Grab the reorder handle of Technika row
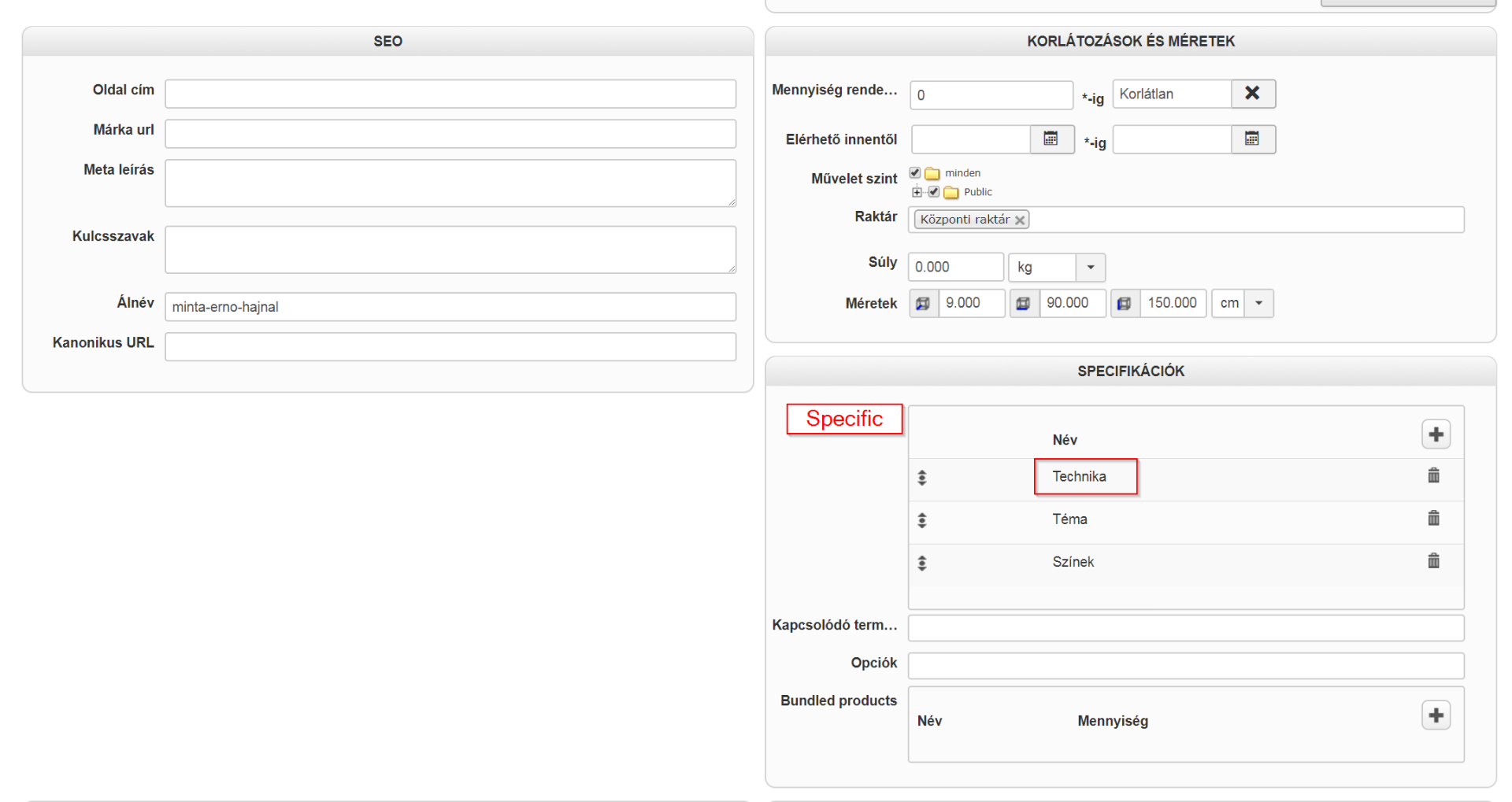The width and height of the screenshot is (1512, 802). [x=922, y=478]
